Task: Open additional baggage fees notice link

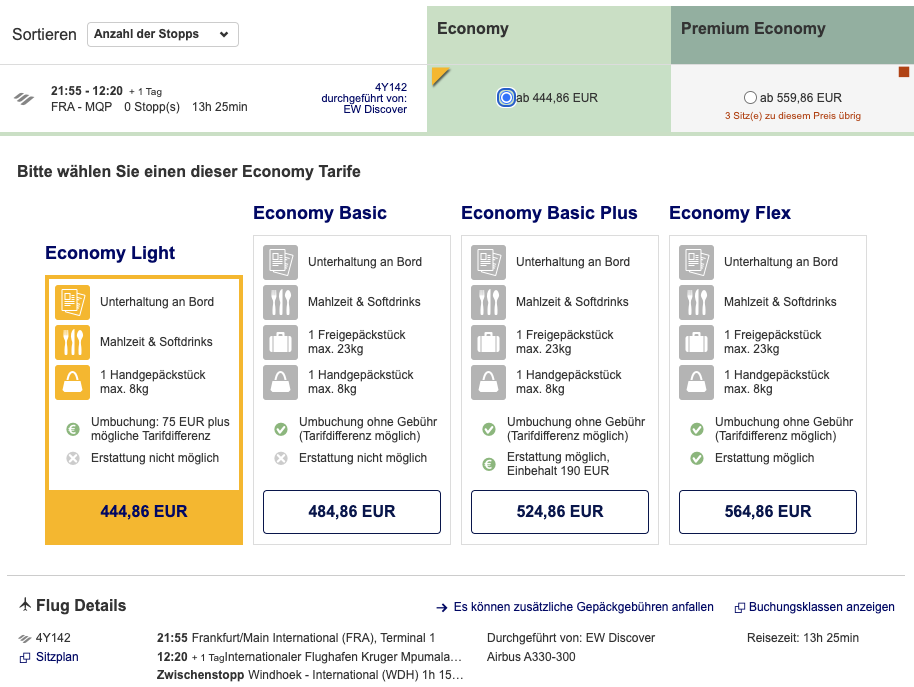Action: click(x=575, y=607)
